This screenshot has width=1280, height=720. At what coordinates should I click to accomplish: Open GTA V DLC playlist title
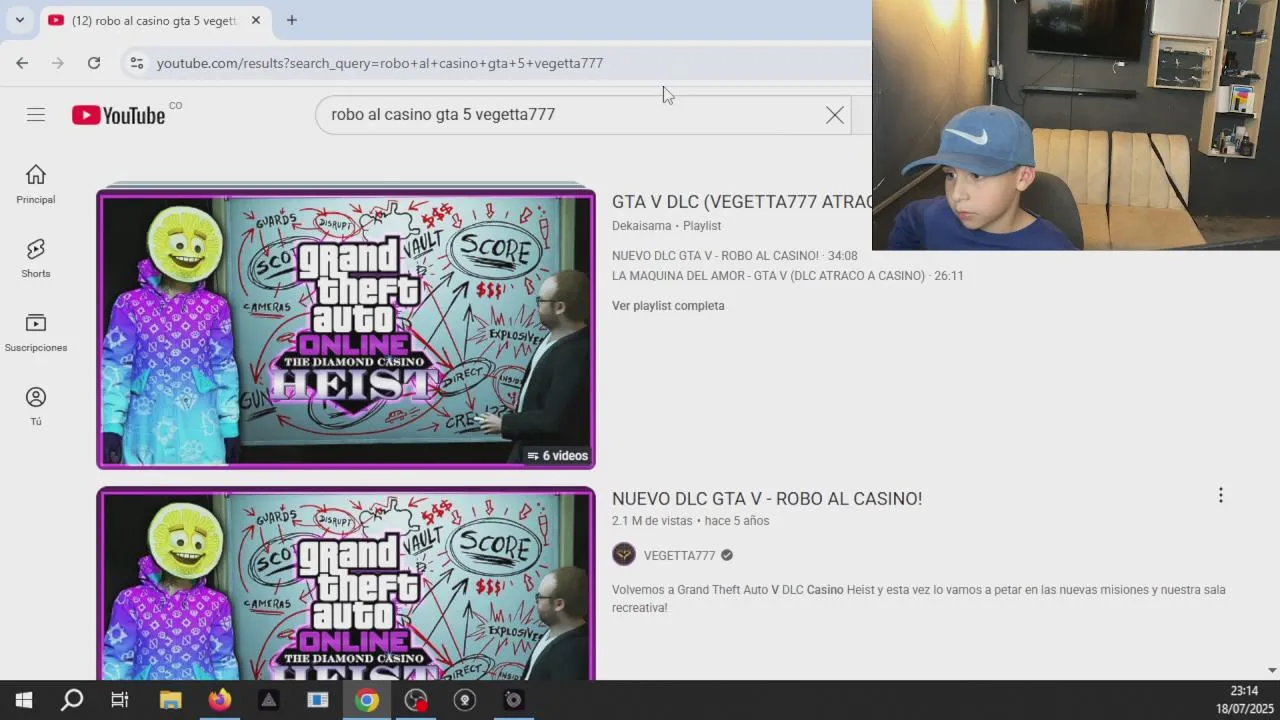point(742,202)
